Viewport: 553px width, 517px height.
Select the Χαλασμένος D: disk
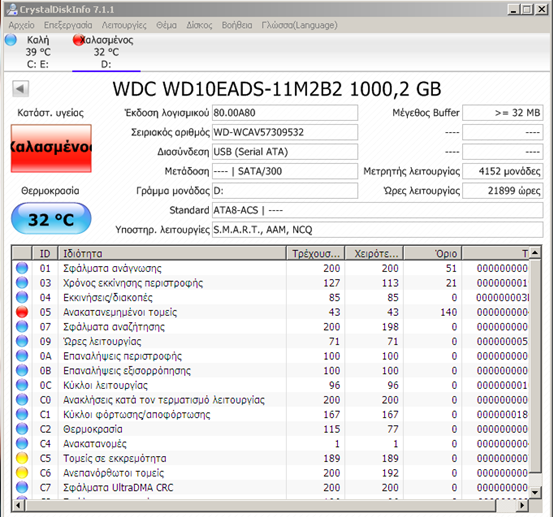(x=107, y=52)
